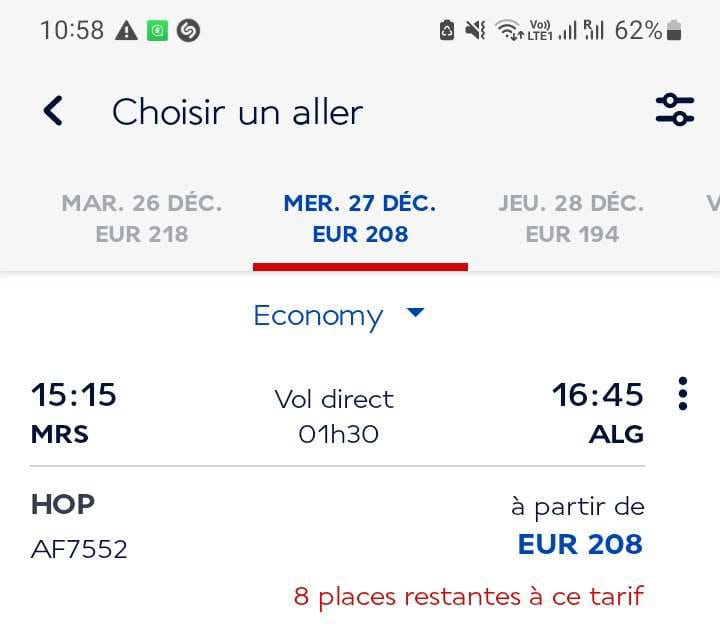This screenshot has width=720, height=636.
Task: Select the 15:15 MRS departure flight
Action: point(74,412)
